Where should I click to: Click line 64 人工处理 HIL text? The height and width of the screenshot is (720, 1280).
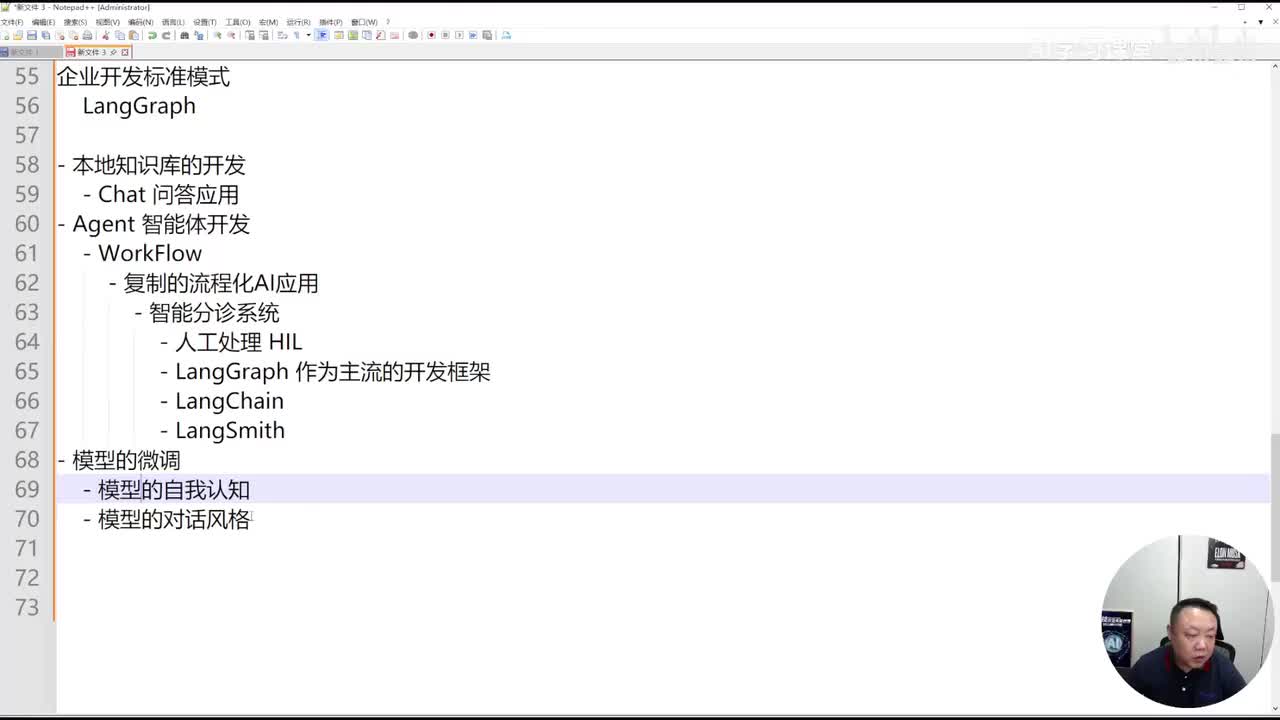coord(238,342)
